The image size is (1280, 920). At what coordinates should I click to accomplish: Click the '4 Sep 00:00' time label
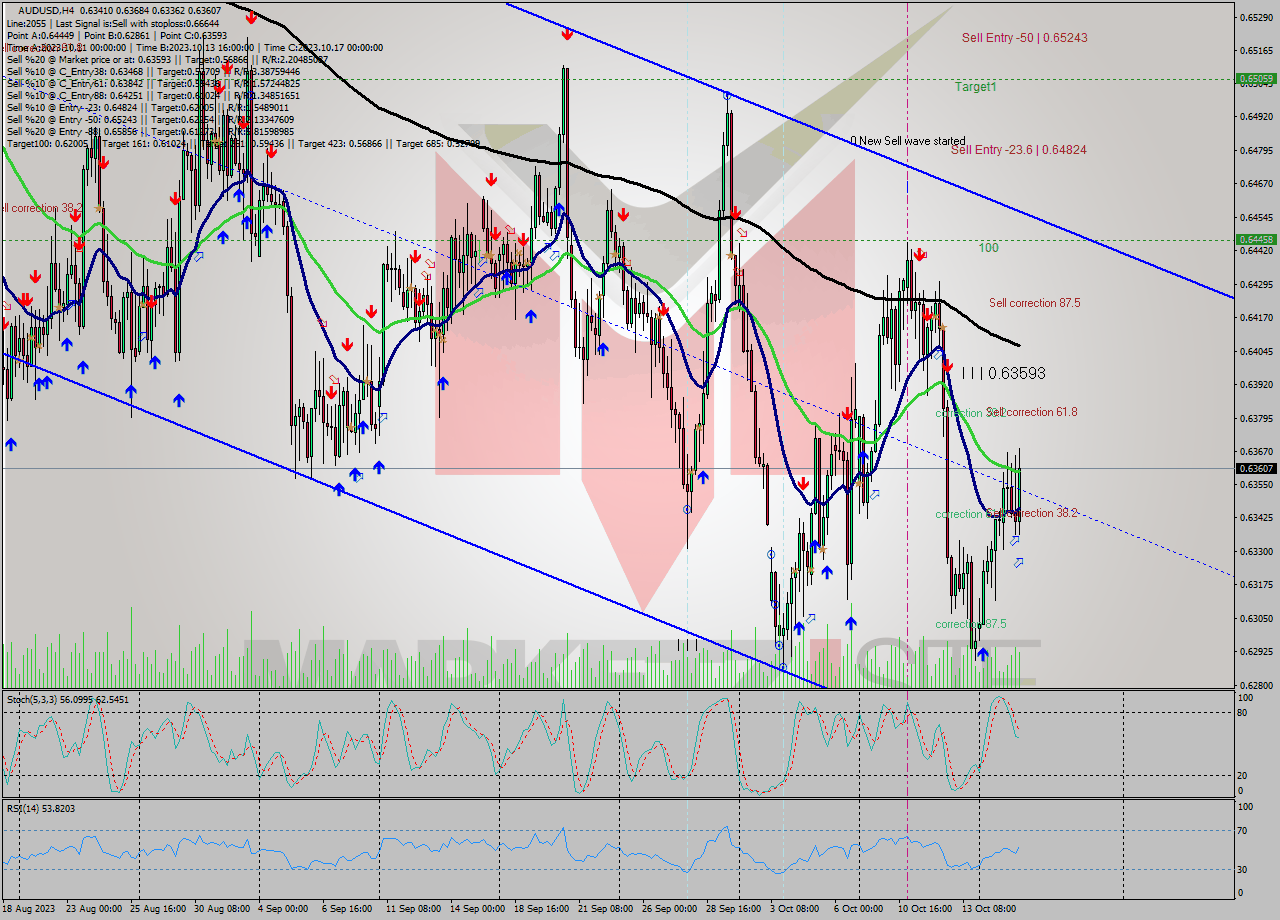[x=283, y=908]
